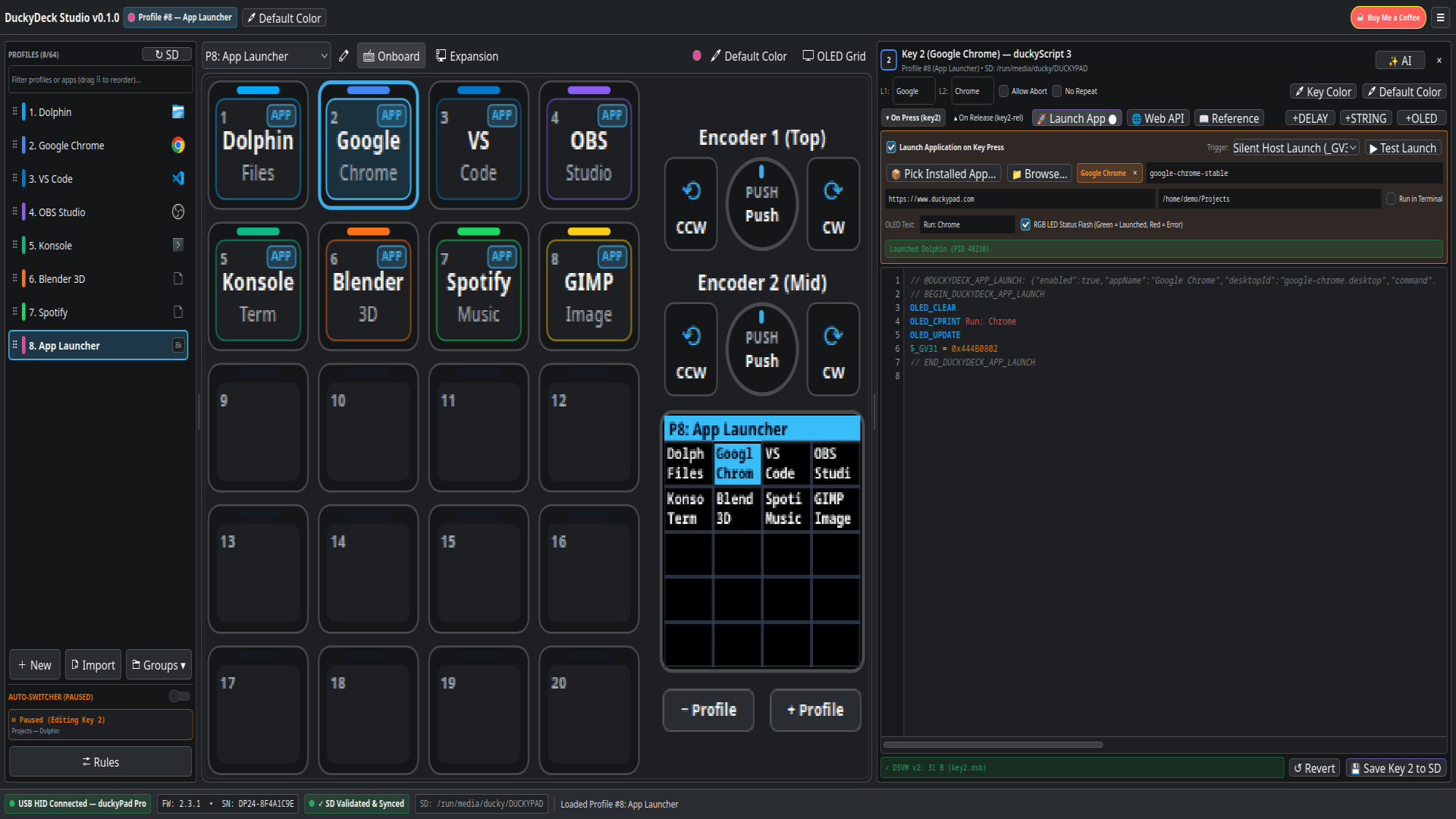Open the Trigger Silent Host Launch dropdown
Screen dimensions: 1456x819
click(1294, 148)
